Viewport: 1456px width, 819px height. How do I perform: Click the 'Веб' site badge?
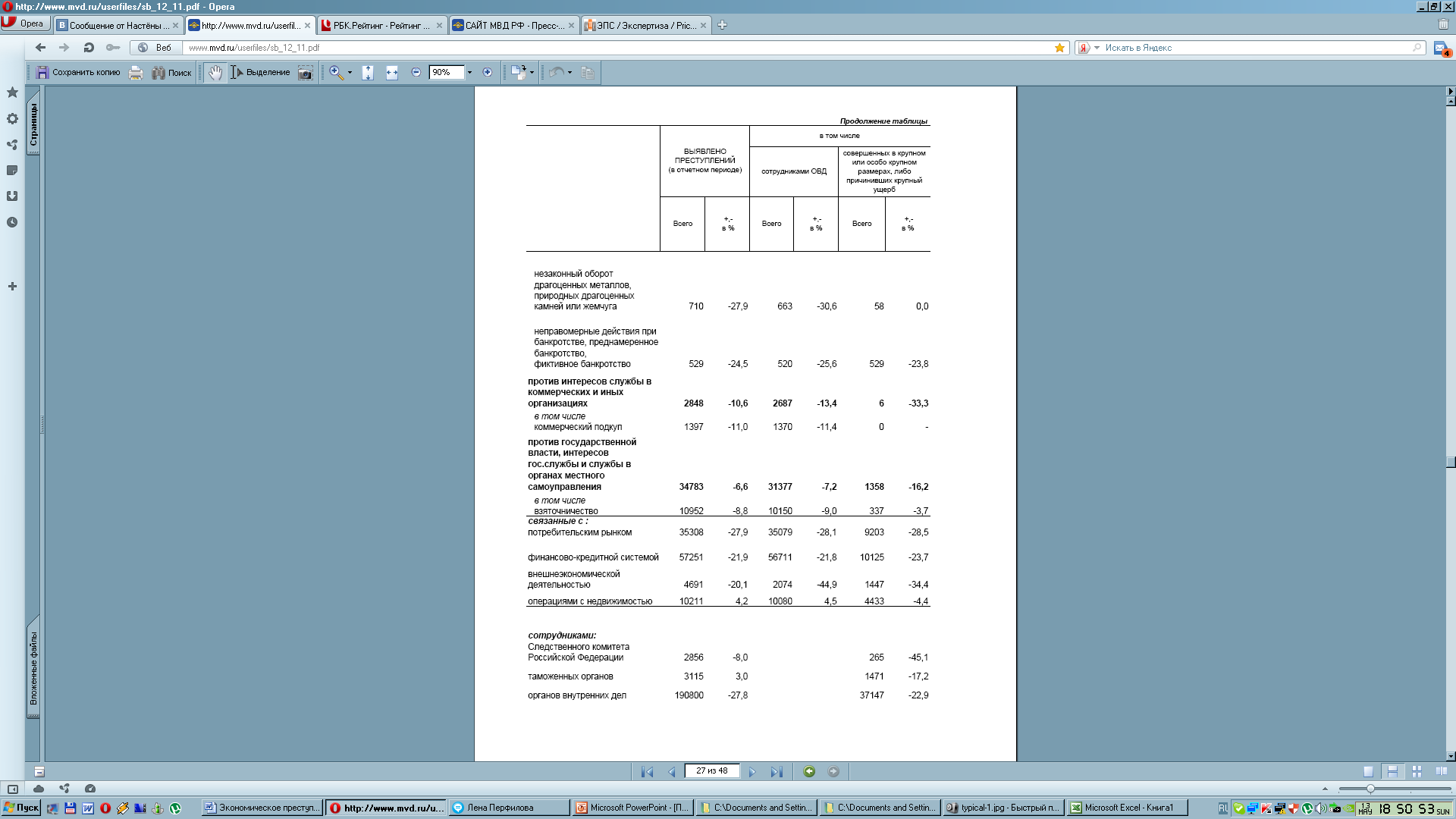[155, 47]
